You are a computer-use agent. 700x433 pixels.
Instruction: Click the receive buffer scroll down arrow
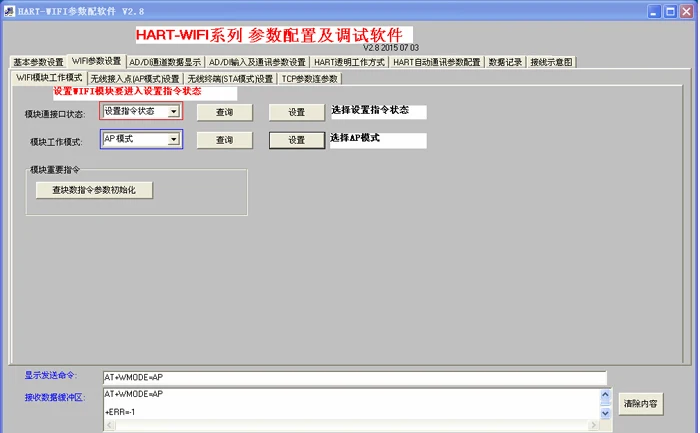click(x=605, y=413)
